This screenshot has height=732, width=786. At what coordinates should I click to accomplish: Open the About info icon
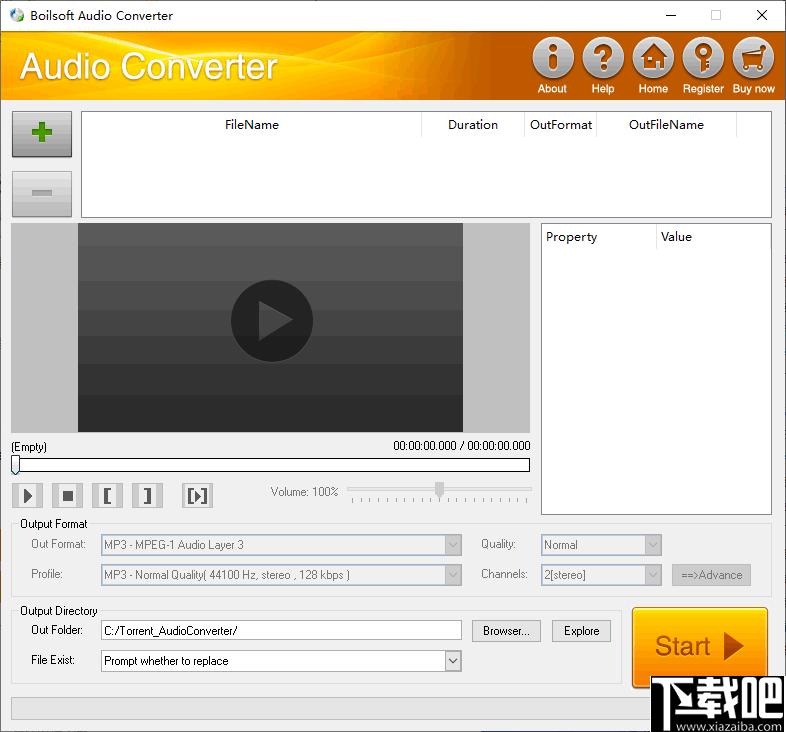point(552,58)
